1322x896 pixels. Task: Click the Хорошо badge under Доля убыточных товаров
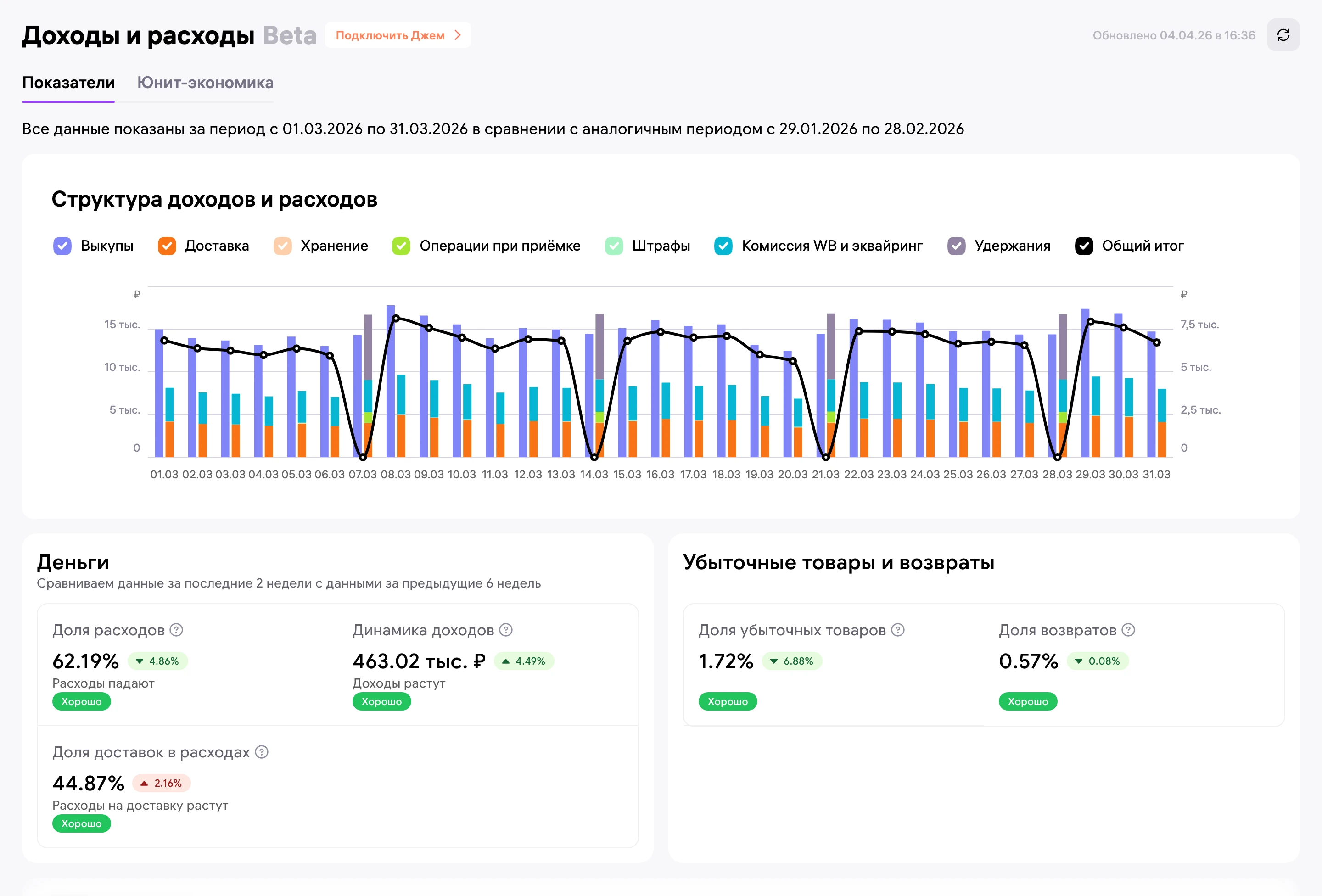click(728, 701)
